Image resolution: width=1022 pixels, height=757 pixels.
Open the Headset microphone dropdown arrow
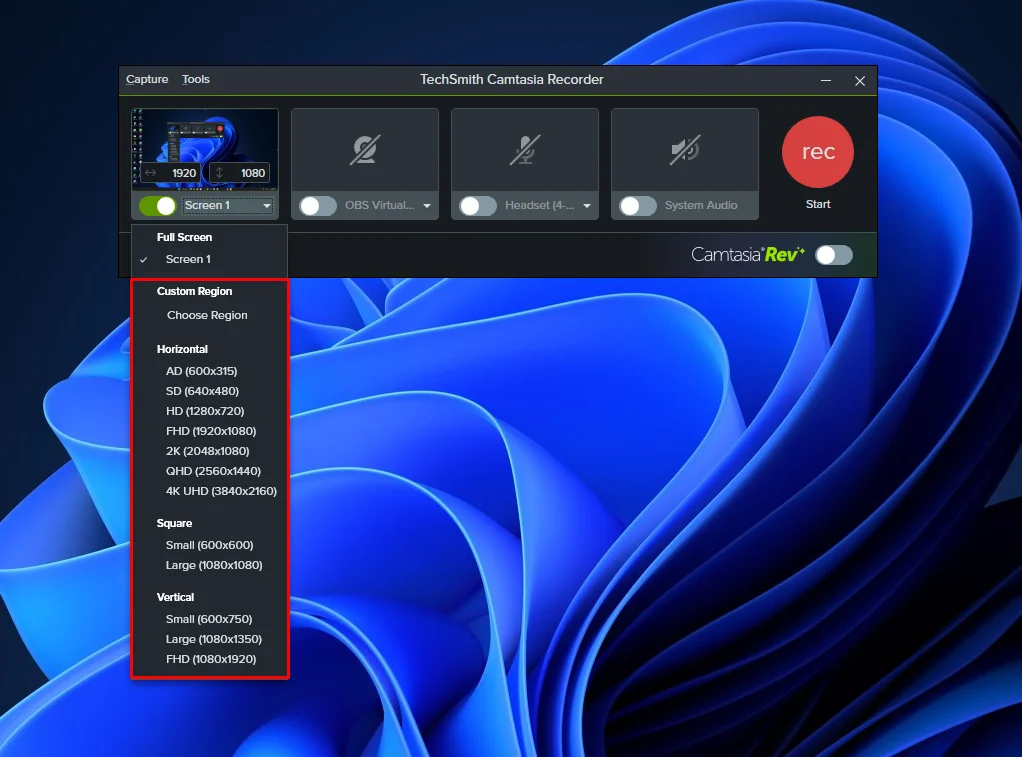pos(587,205)
